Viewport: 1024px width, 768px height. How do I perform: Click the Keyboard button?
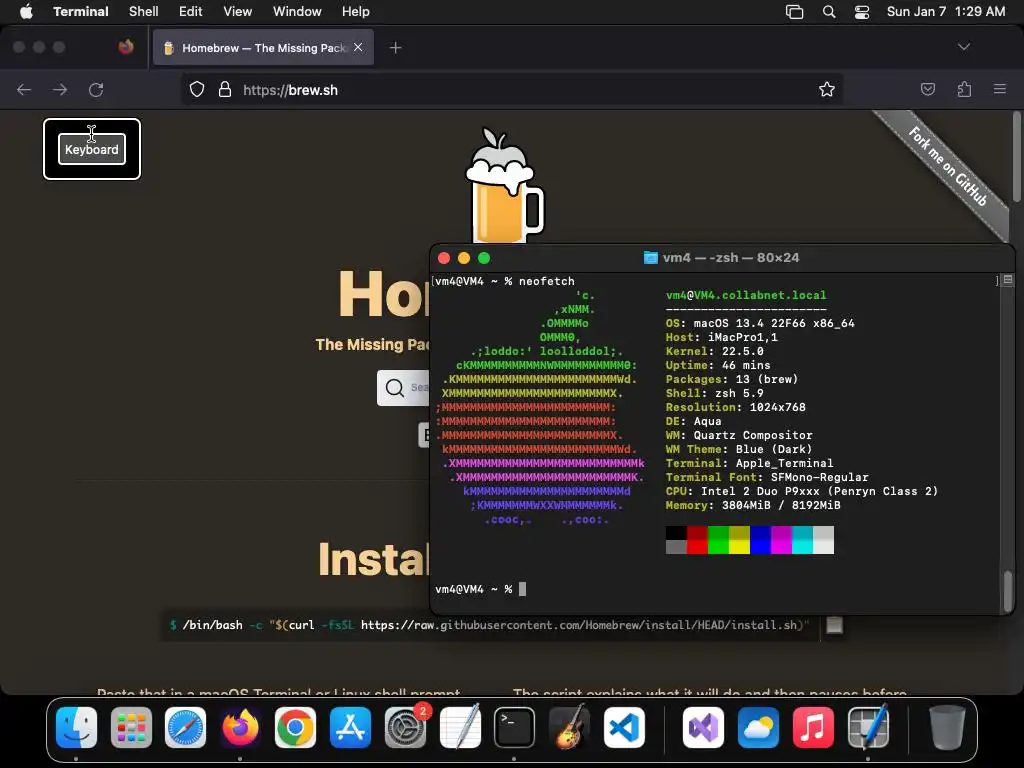pos(91,150)
